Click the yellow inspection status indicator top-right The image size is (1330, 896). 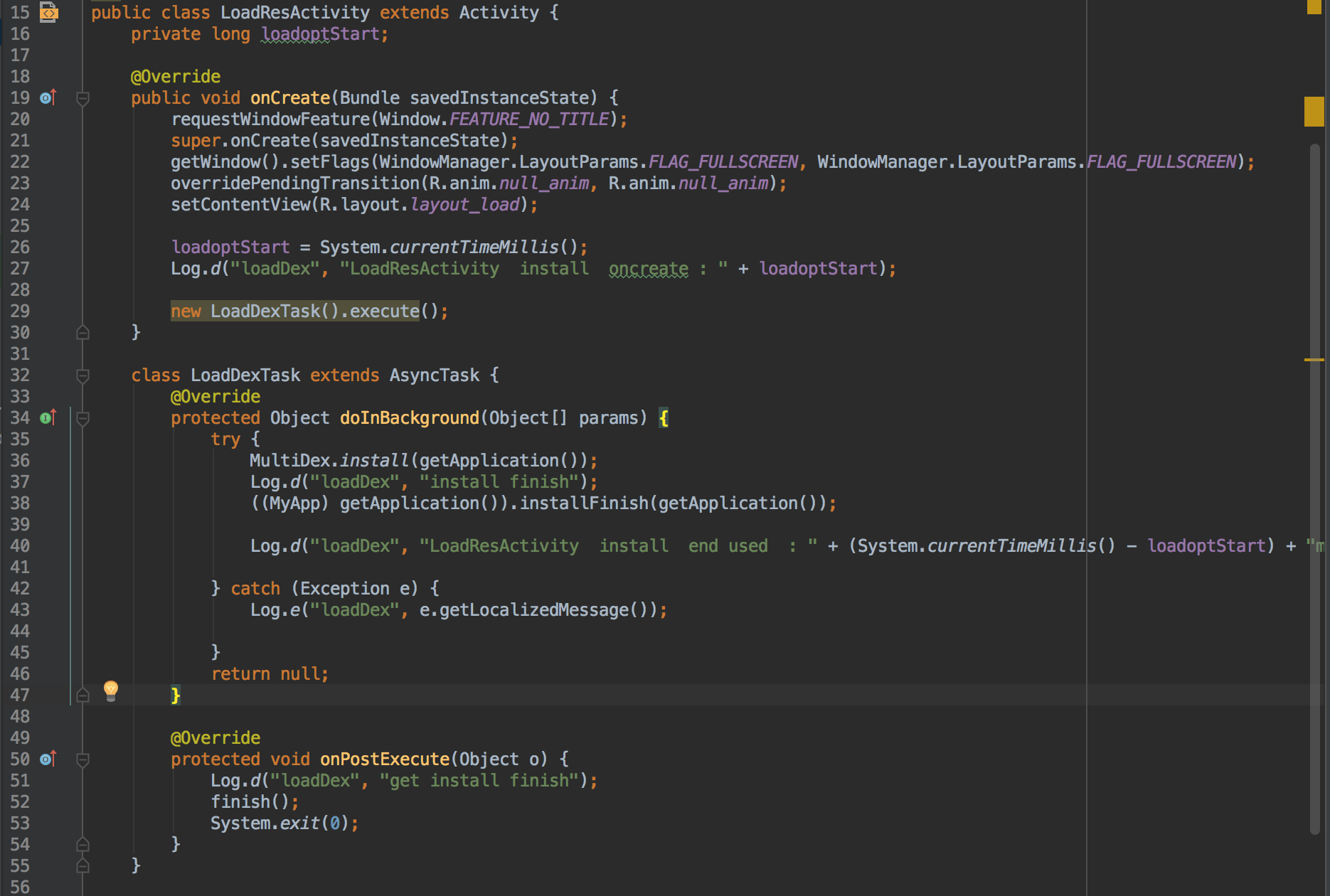click(x=1314, y=7)
